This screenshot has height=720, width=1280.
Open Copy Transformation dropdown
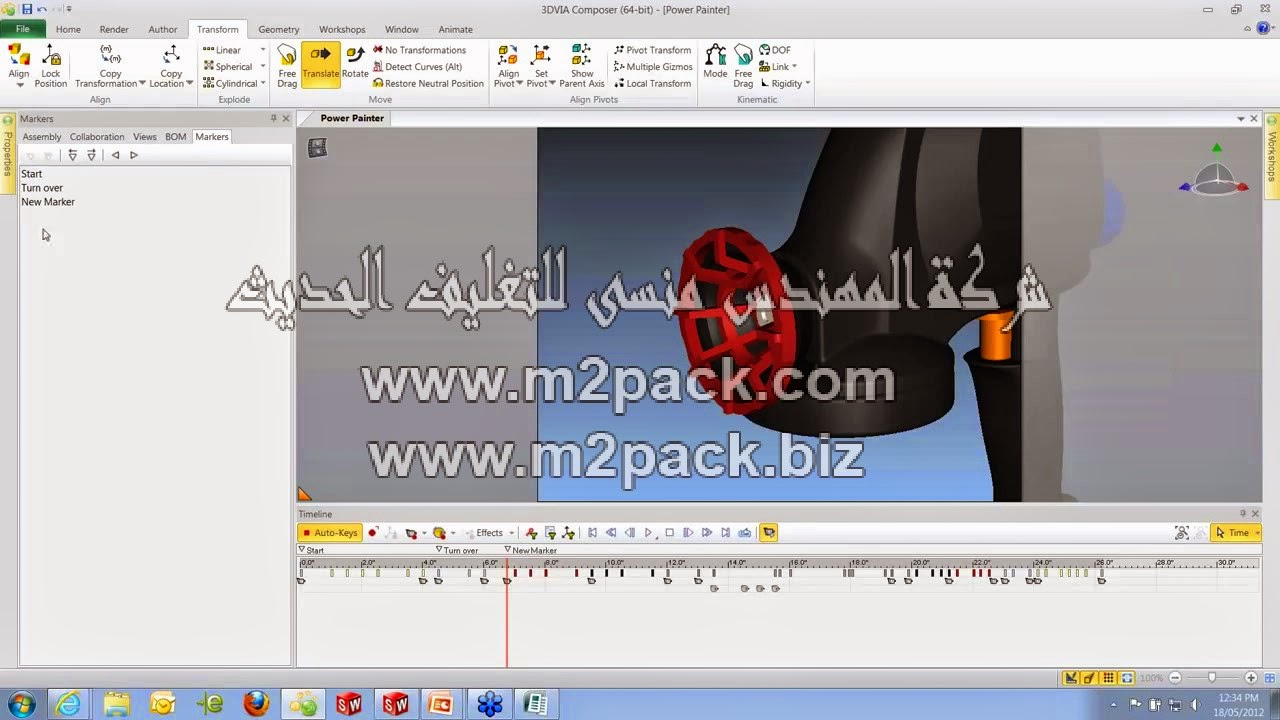click(142, 84)
